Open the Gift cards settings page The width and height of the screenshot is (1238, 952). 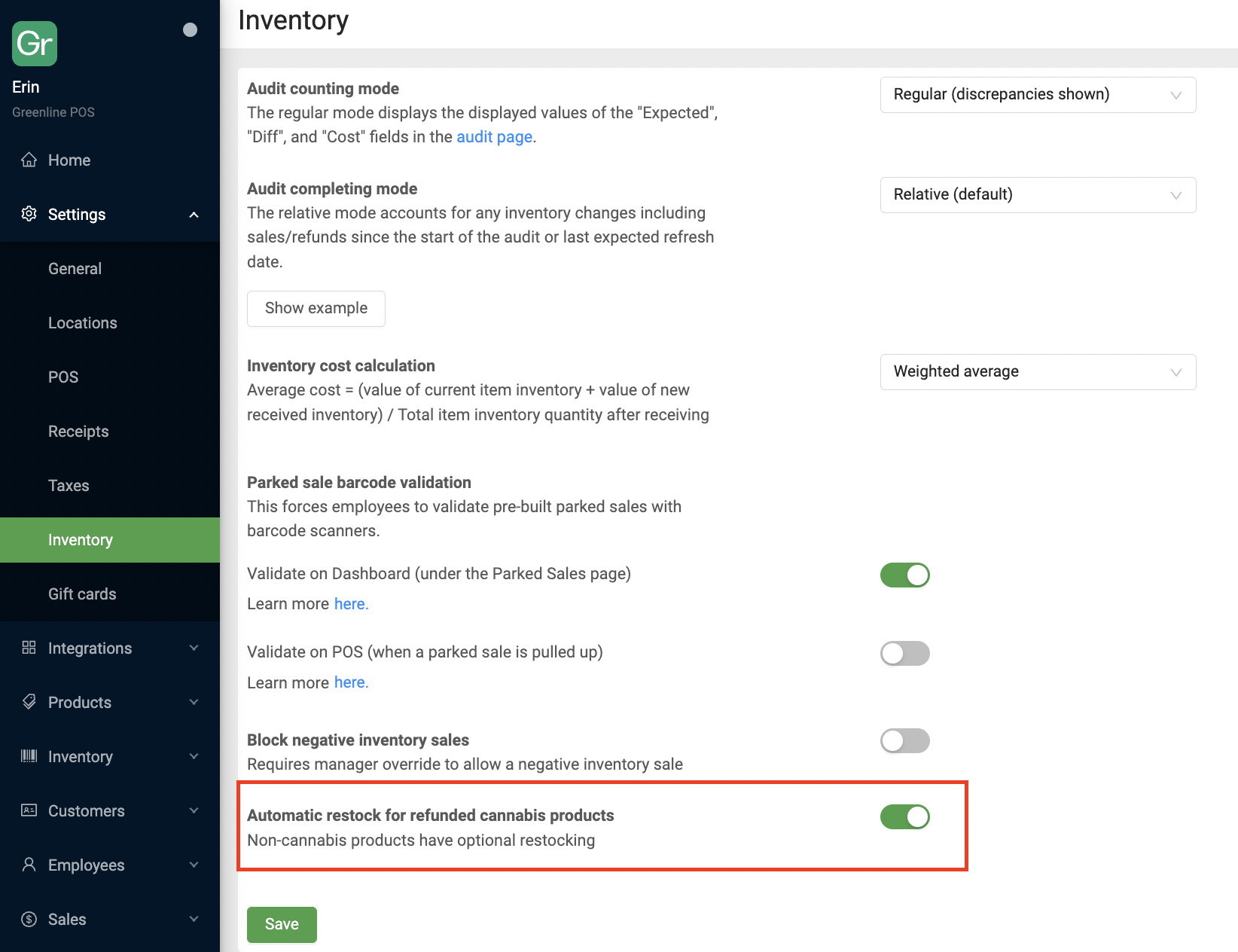click(82, 594)
